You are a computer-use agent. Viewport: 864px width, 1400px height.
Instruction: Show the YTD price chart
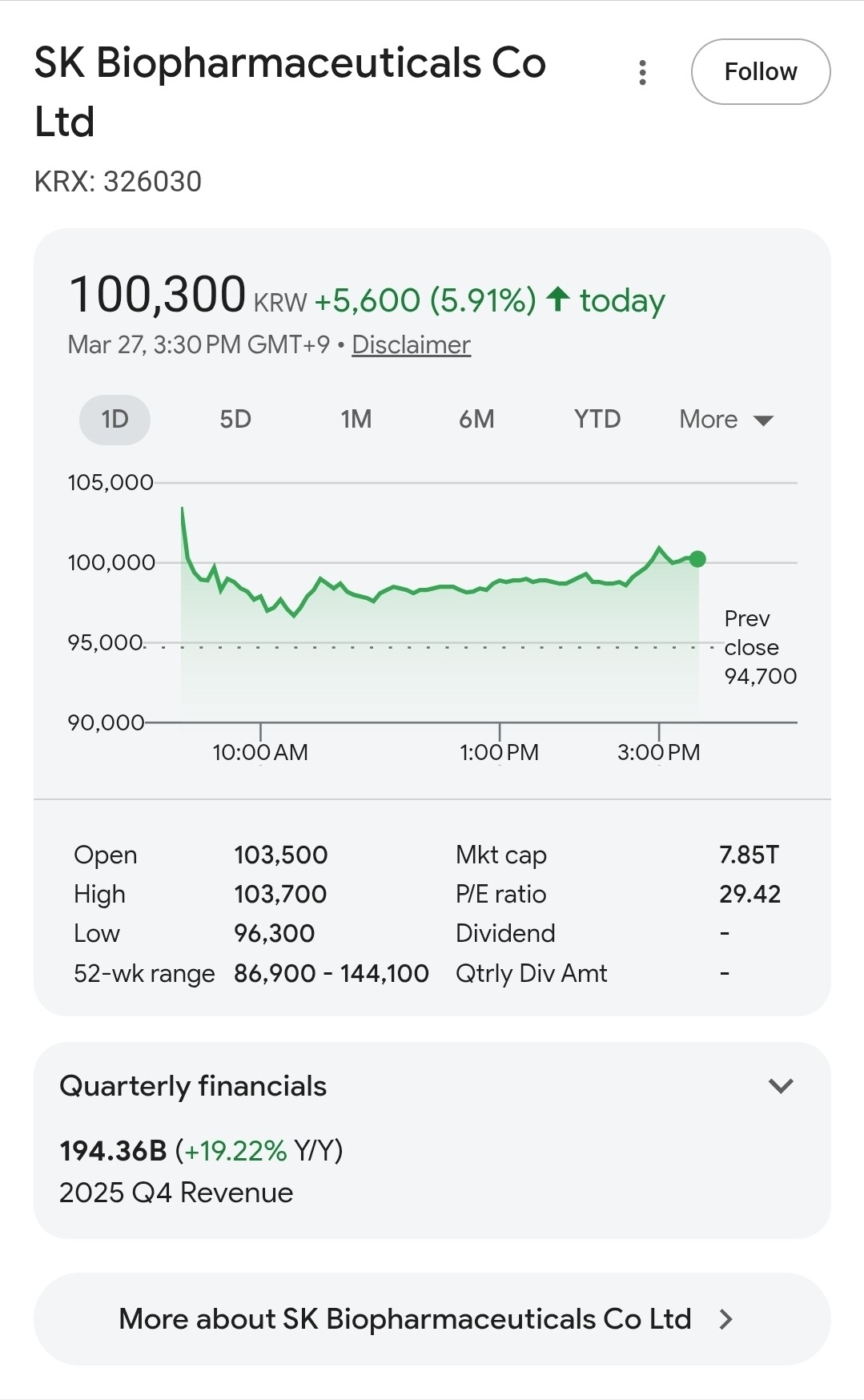click(x=597, y=419)
